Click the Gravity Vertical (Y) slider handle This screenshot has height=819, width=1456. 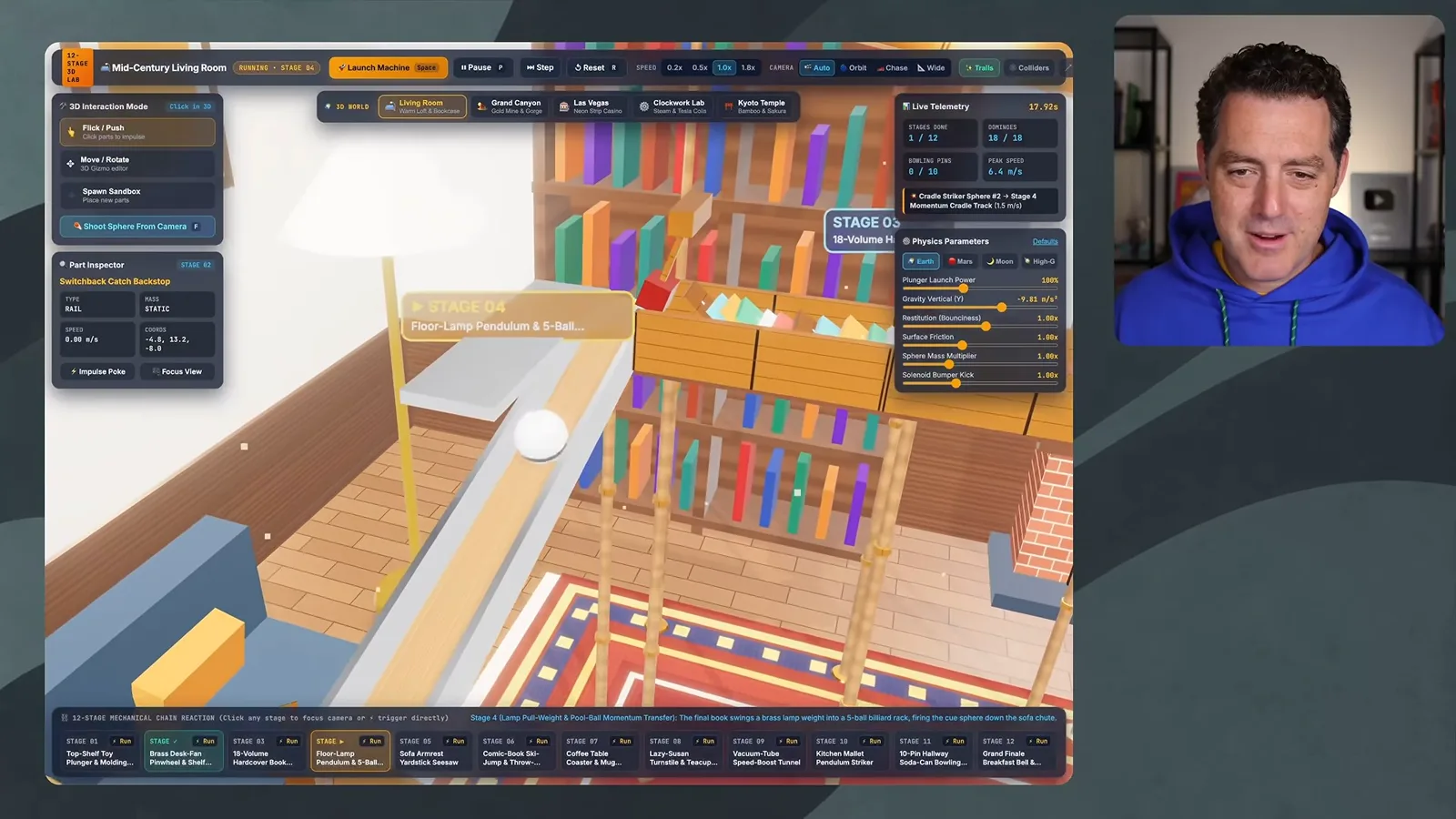(x=1002, y=308)
